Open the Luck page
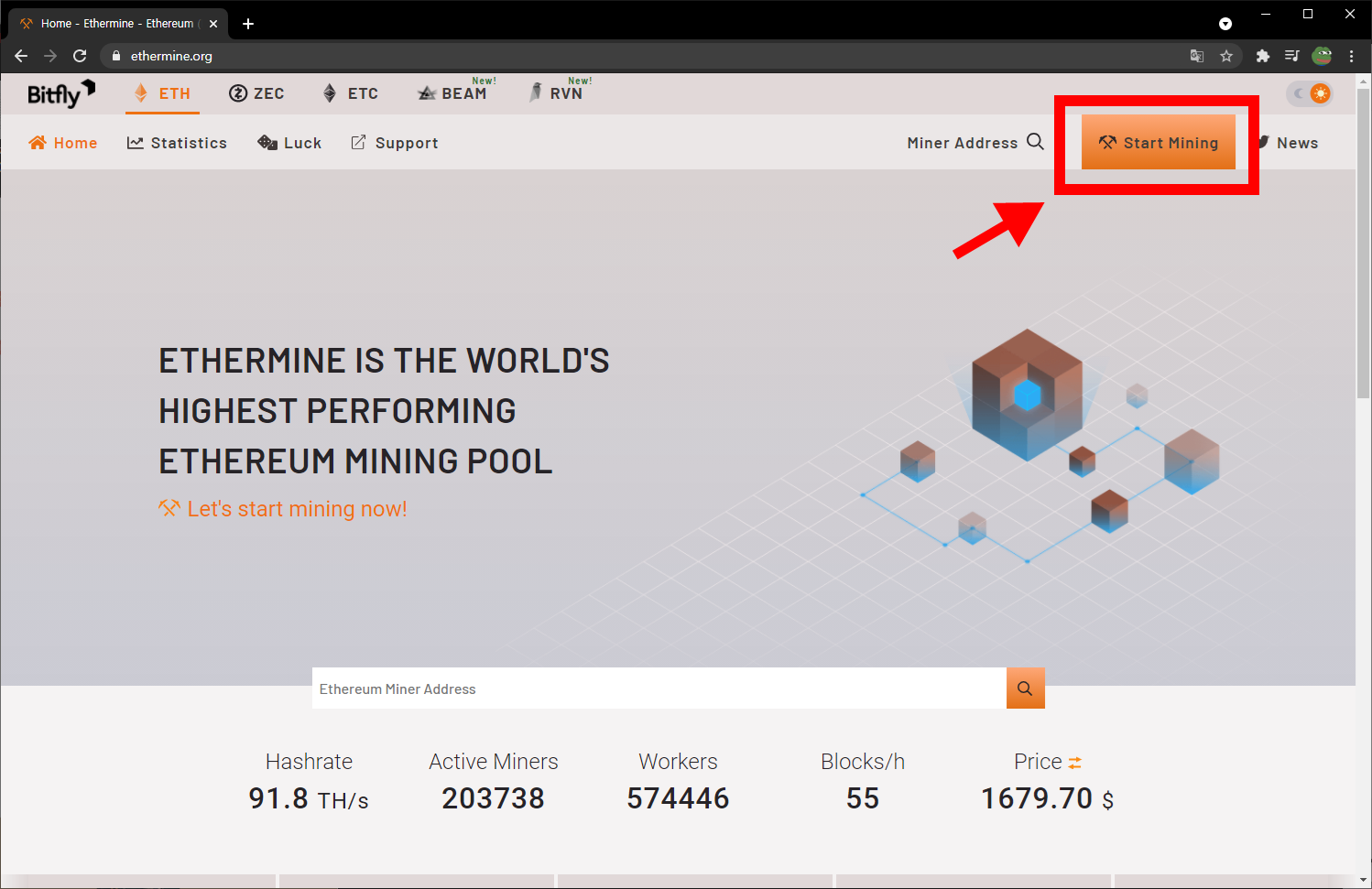Screen dimensions: 1372x889 point(289,143)
